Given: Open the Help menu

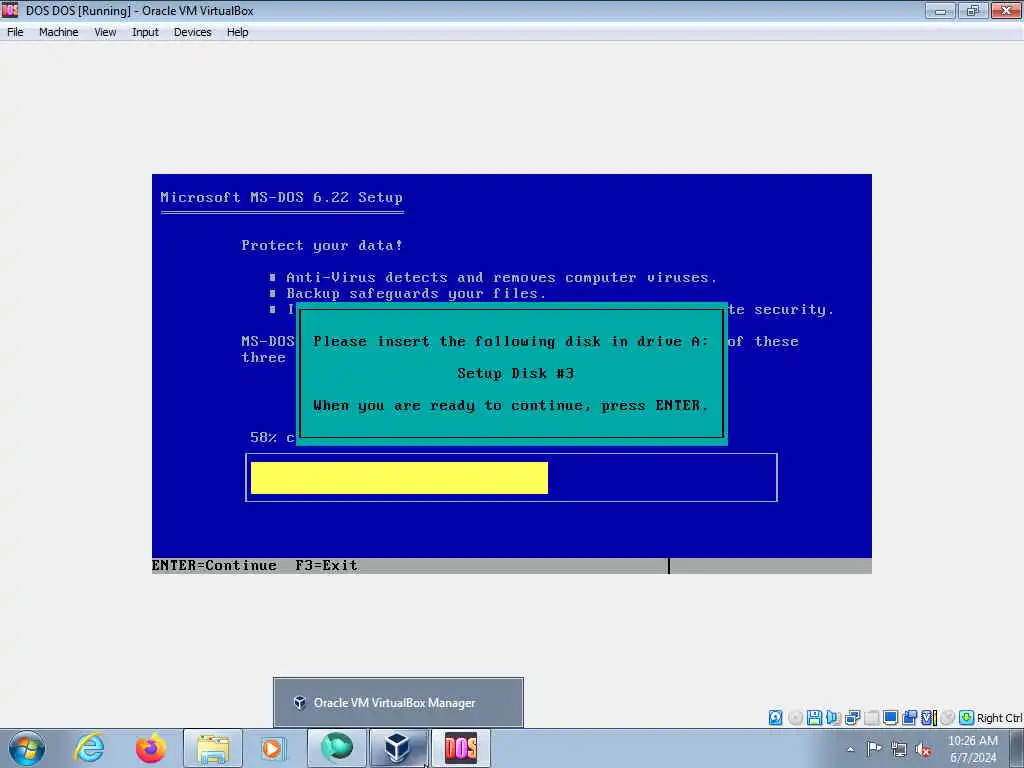Looking at the screenshot, I should 237,32.
